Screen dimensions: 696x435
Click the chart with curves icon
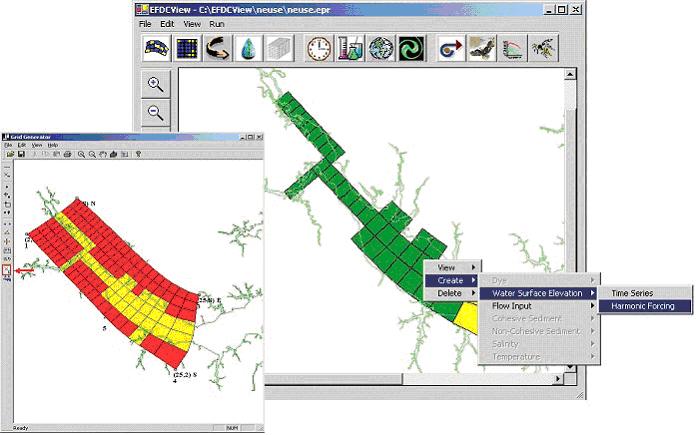[x=512, y=48]
